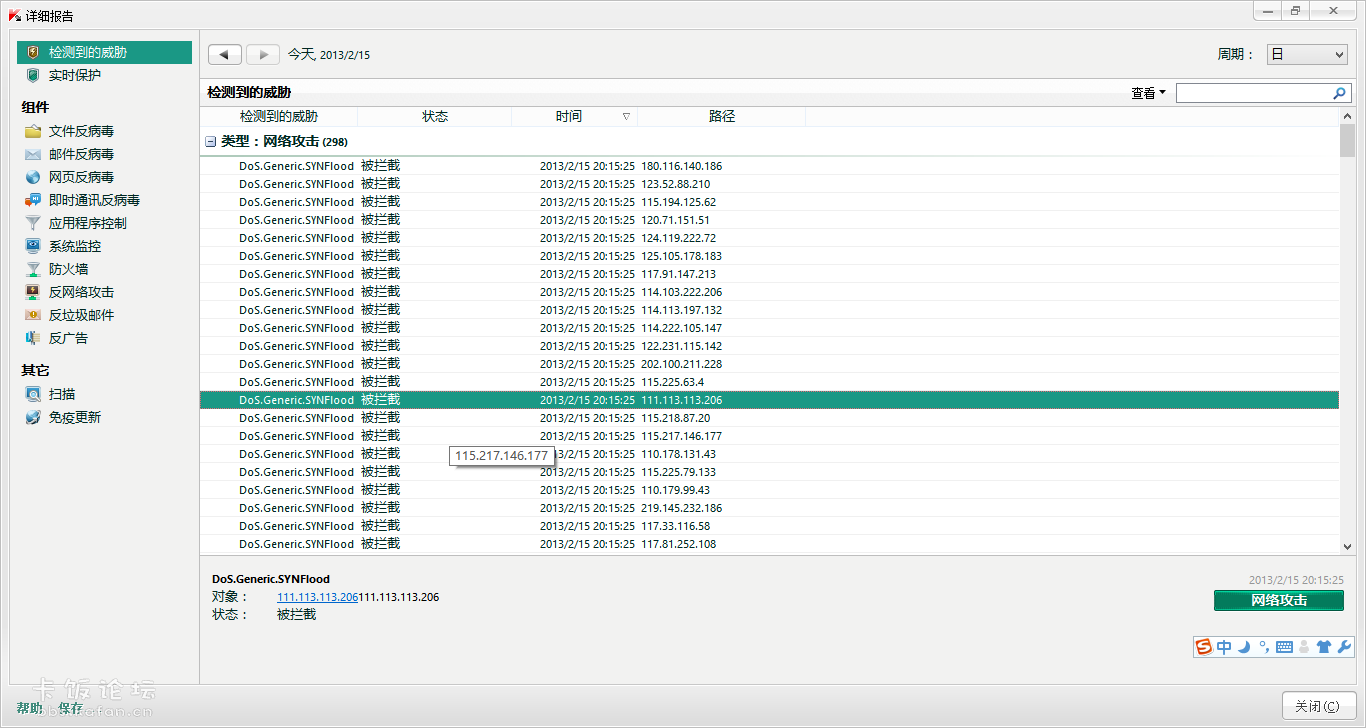Select the row with IP 124.119.222.72
The height and width of the screenshot is (728, 1366).
770,238
